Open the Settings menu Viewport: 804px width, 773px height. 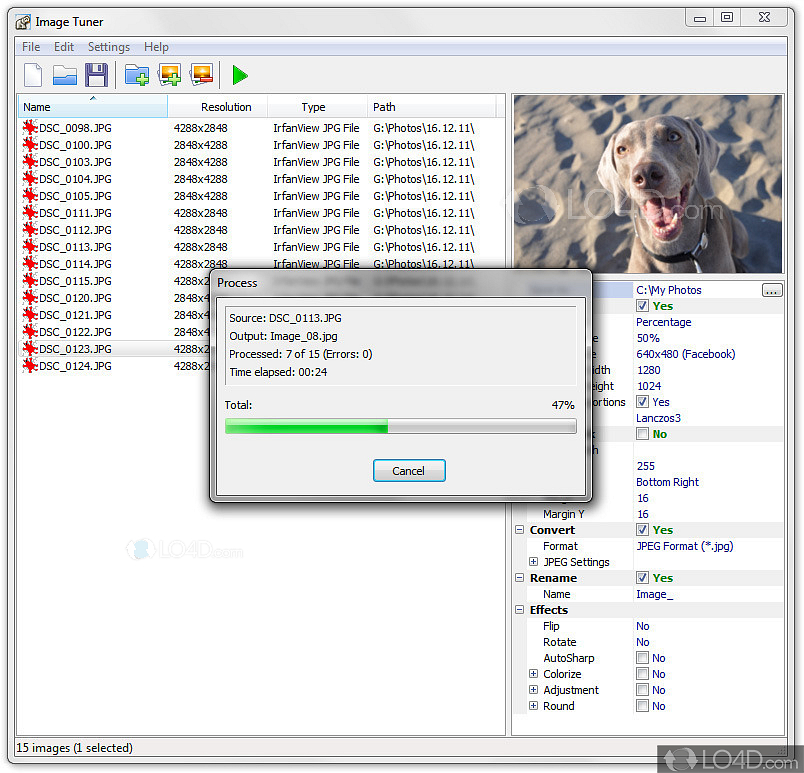point(108,46)
